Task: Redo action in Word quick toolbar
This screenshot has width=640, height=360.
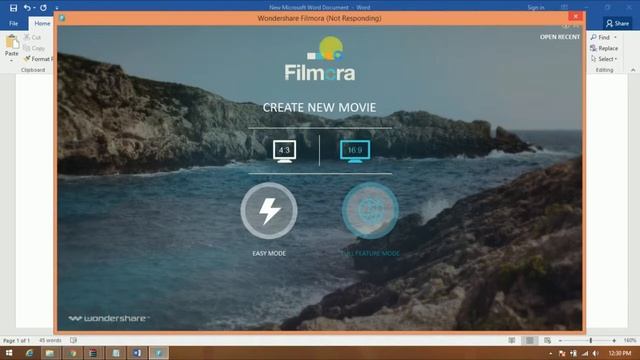Action: [x=43, y=8]
